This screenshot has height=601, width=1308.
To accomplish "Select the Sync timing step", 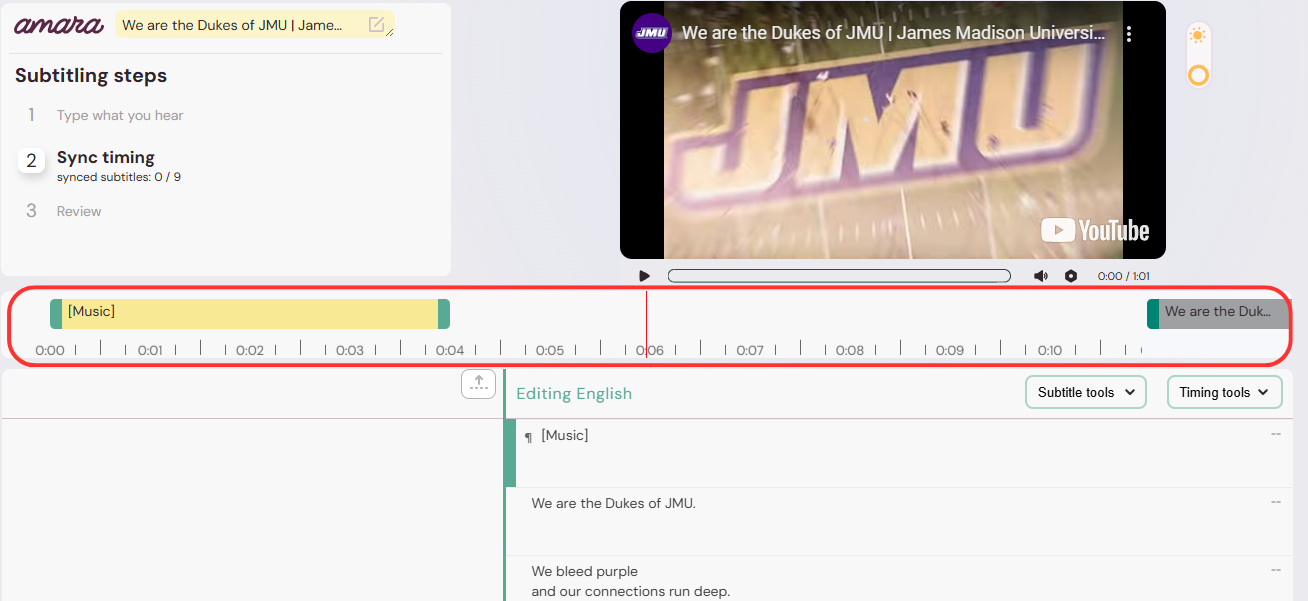I will [x=105, y=157].
